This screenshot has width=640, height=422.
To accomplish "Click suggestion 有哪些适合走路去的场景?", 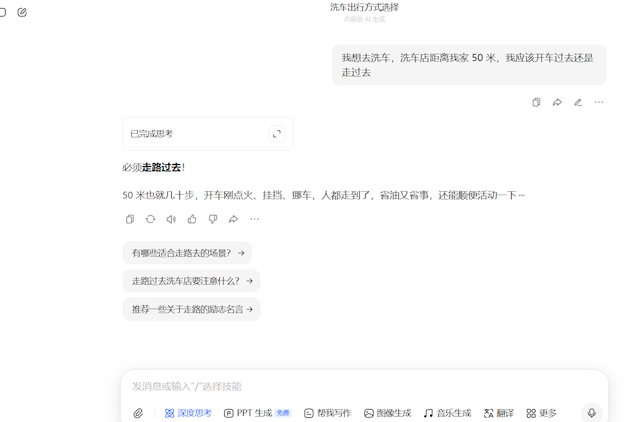I will [187, 253].
